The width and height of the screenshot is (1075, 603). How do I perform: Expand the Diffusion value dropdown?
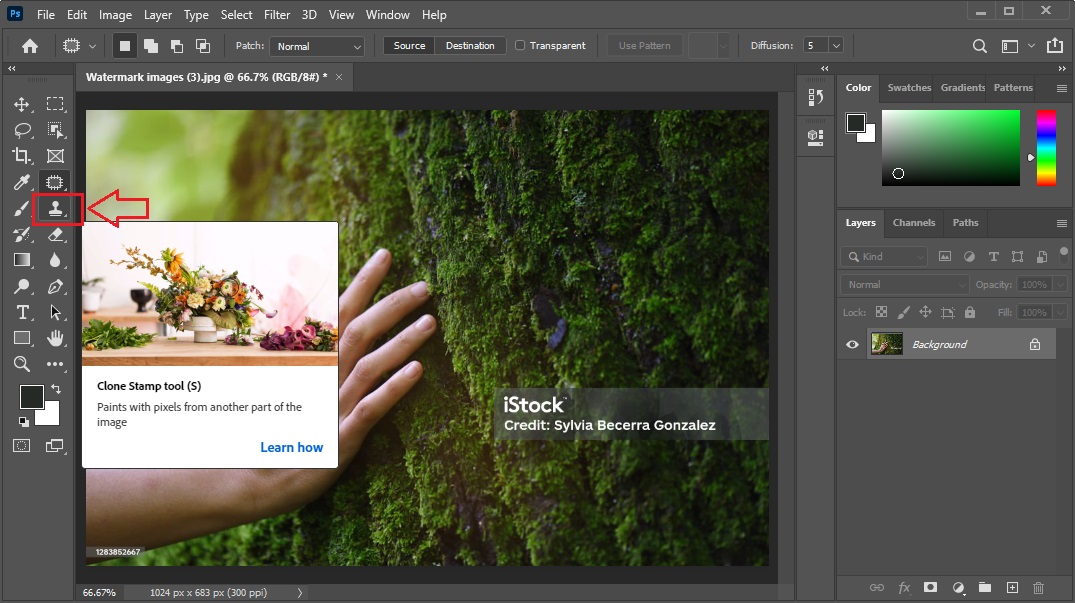tap(836, 46)
